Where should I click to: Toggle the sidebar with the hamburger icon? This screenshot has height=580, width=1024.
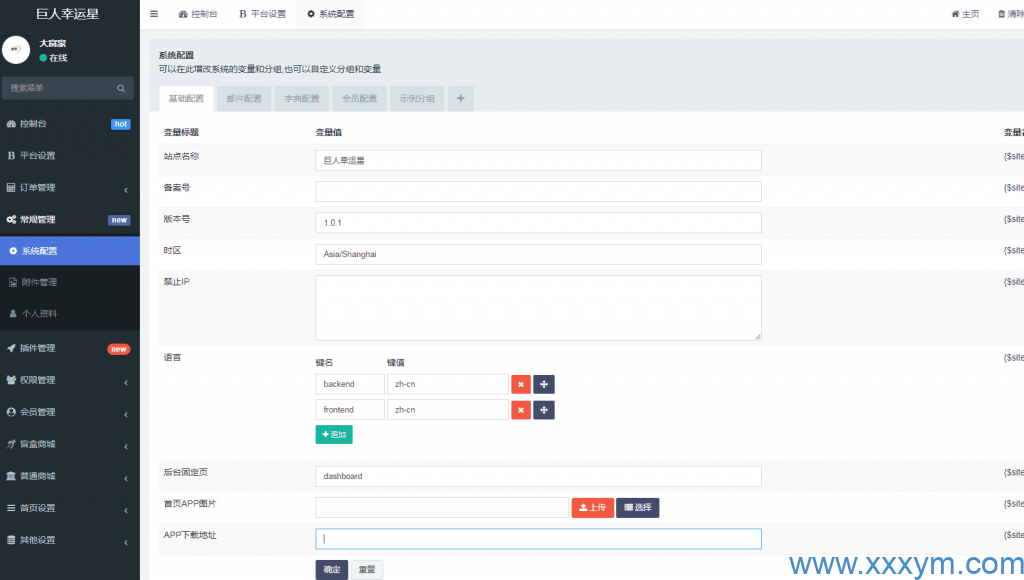pos(154,14)
